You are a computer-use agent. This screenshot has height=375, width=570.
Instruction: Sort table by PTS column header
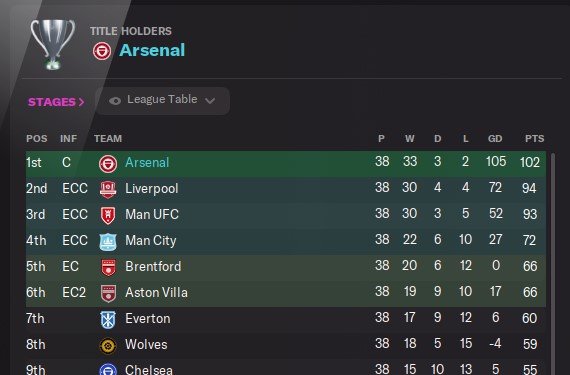(534, 138)
